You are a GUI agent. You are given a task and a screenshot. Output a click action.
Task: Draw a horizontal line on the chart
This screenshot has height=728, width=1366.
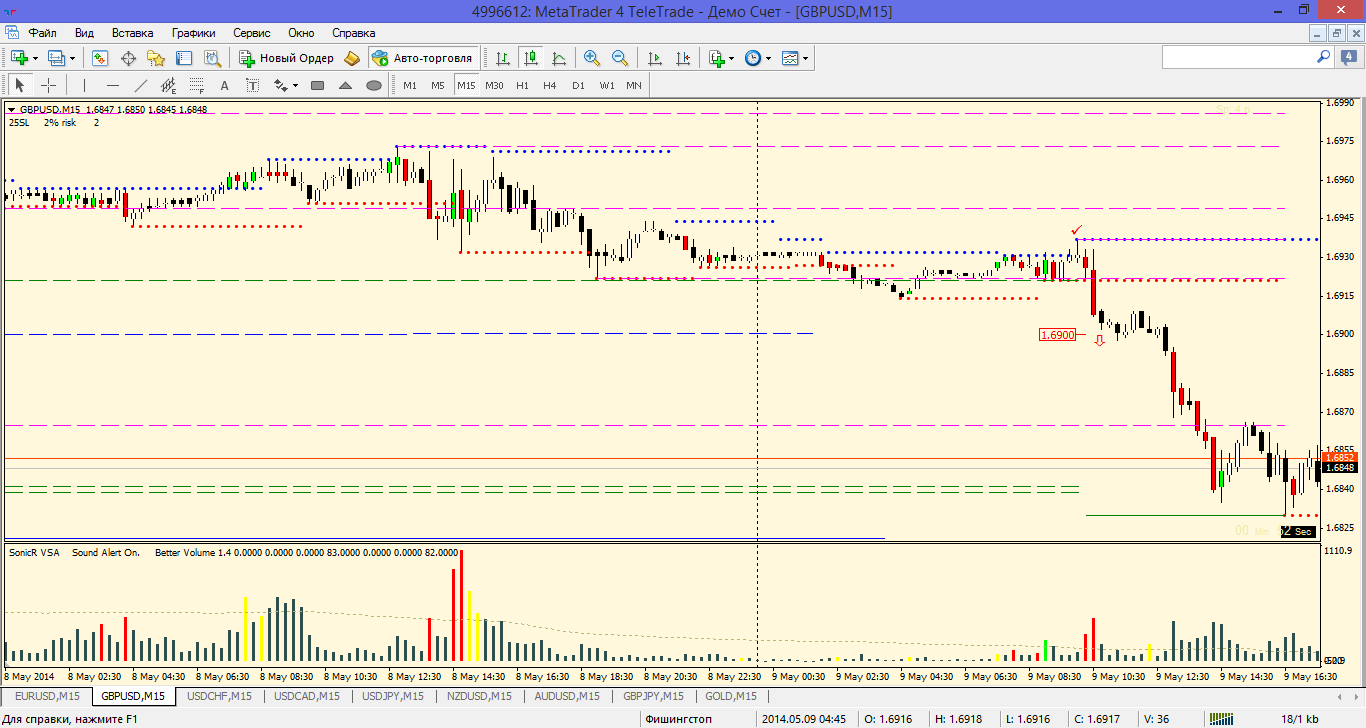point(113,85)
